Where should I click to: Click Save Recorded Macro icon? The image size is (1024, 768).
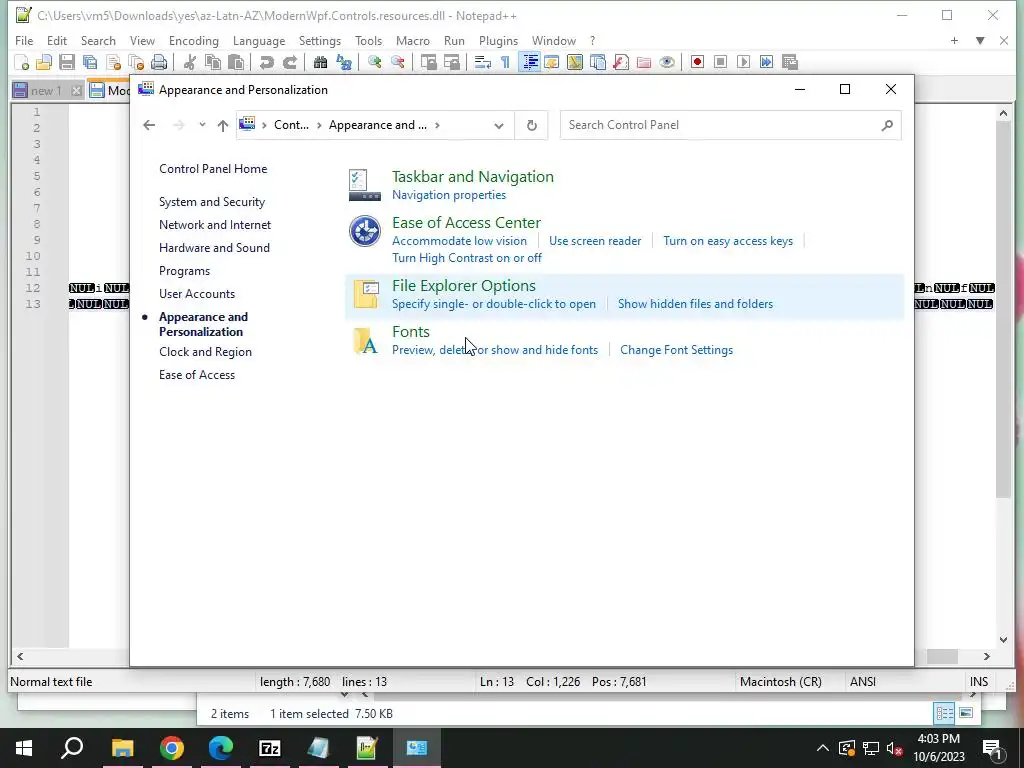(x=790, y=62)
